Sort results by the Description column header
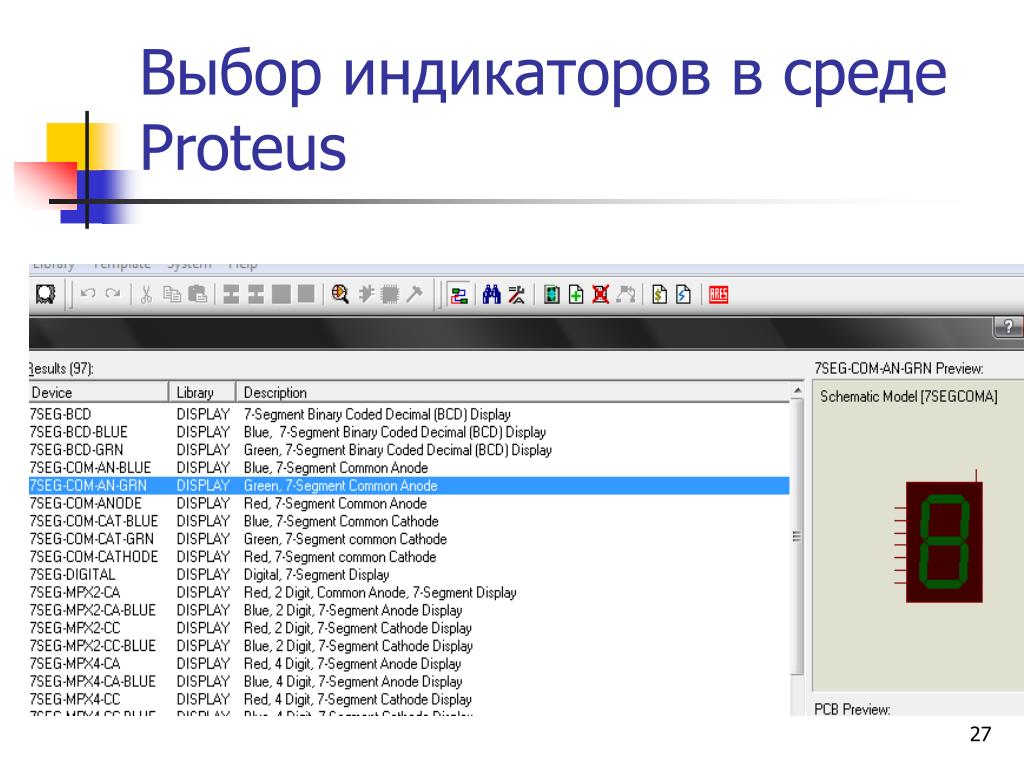The image size is (1024, 768). click(513, 392)
